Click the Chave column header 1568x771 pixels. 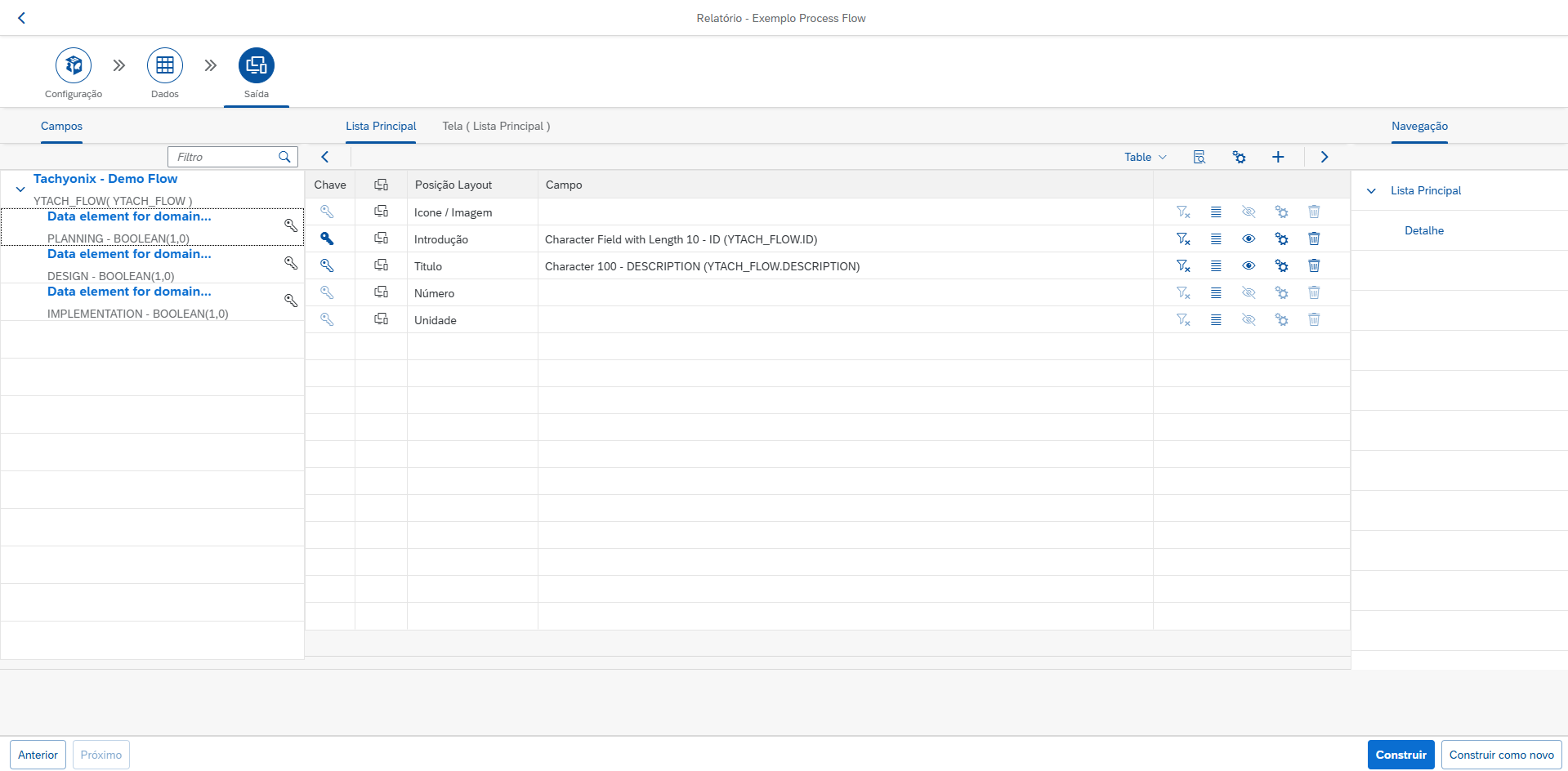330,185
